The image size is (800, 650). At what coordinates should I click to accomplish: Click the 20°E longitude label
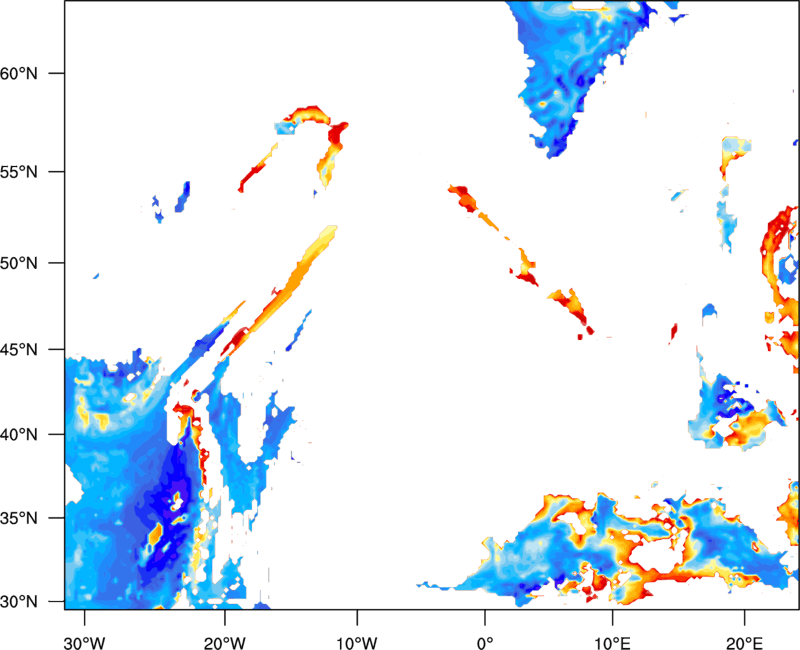coord(744,643)
